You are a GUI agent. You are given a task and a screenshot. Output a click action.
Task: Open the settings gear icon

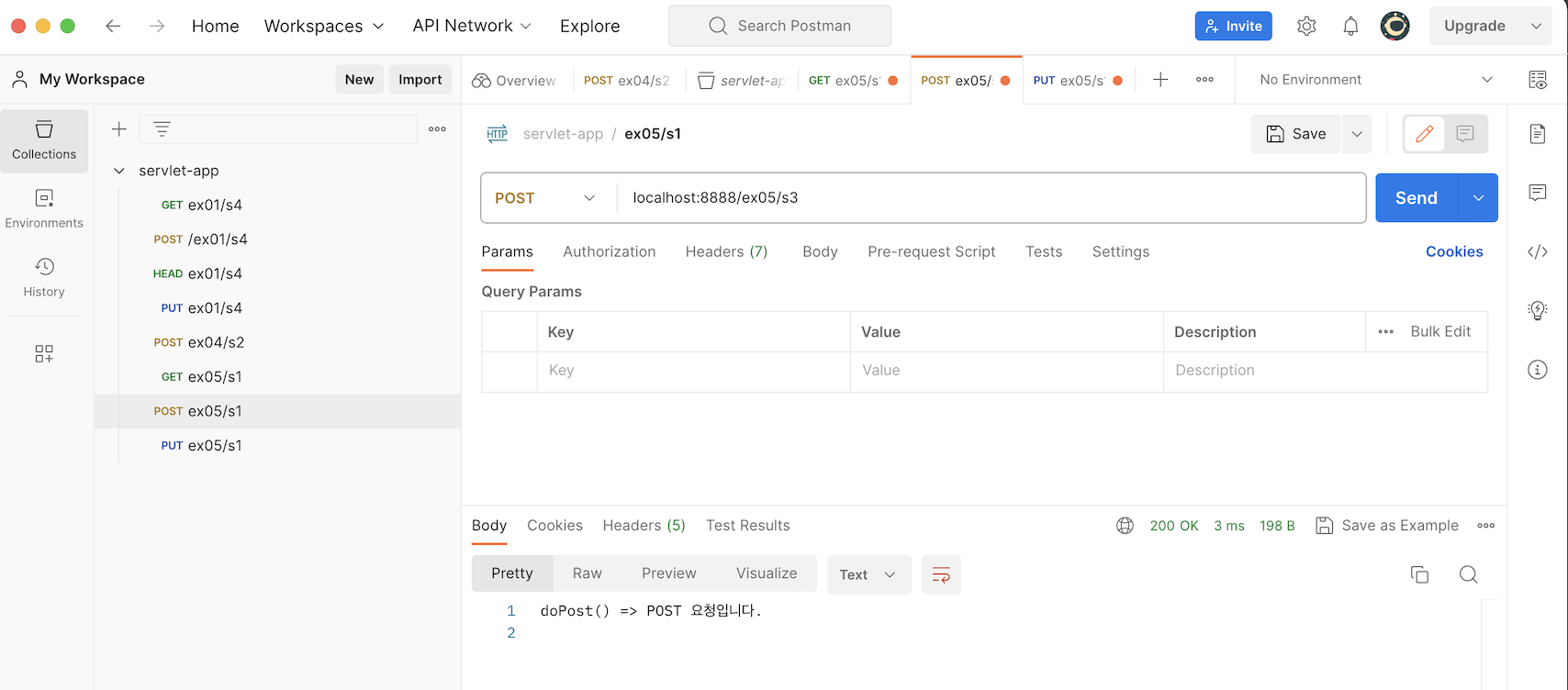tap(1306, 26)
